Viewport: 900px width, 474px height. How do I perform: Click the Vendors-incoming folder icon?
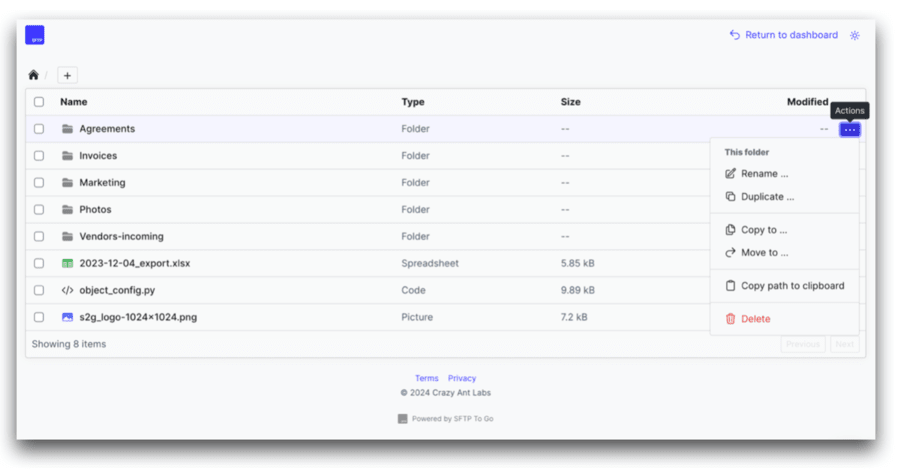click(67, 236)
